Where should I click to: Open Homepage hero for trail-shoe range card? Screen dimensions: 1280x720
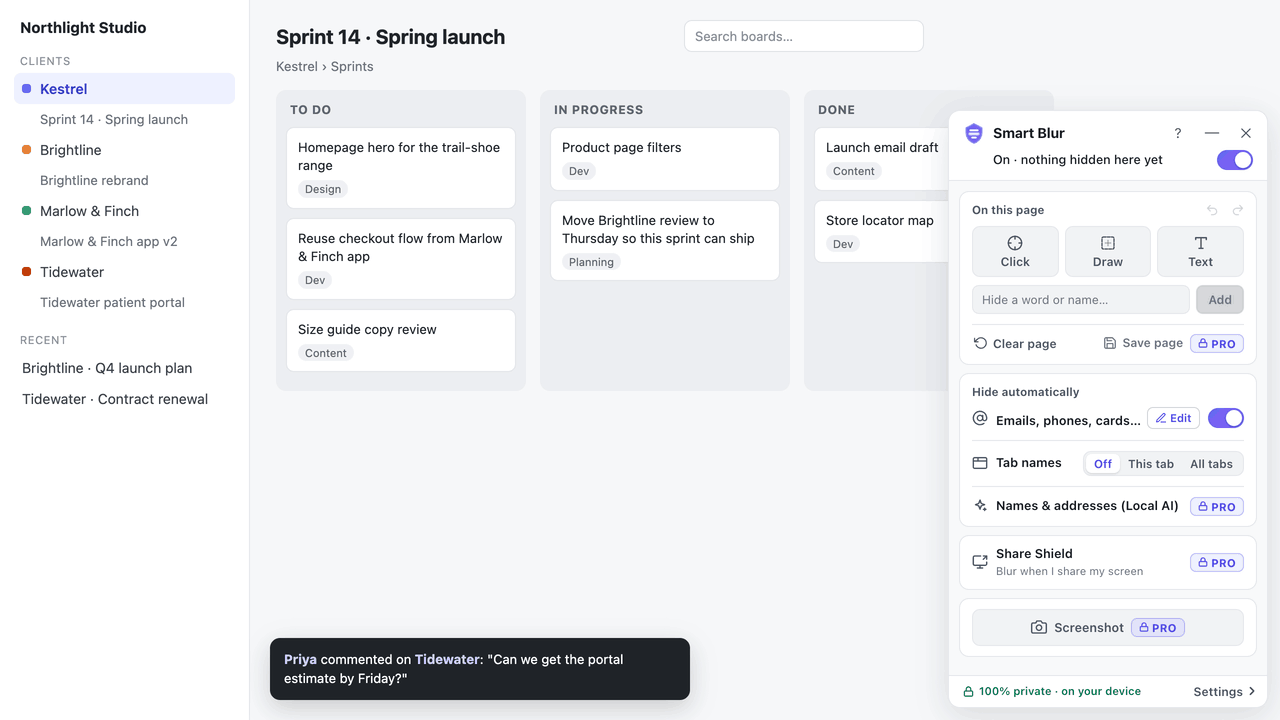coord(401,168)
